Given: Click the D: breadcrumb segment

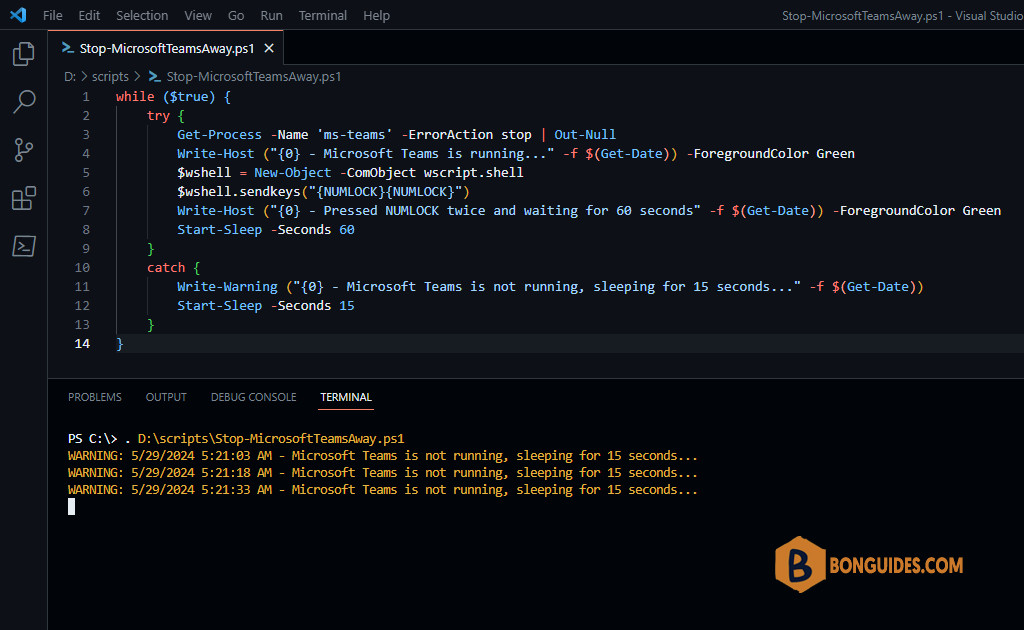Looking at the screenshot, I should click(x=70, y=76).
